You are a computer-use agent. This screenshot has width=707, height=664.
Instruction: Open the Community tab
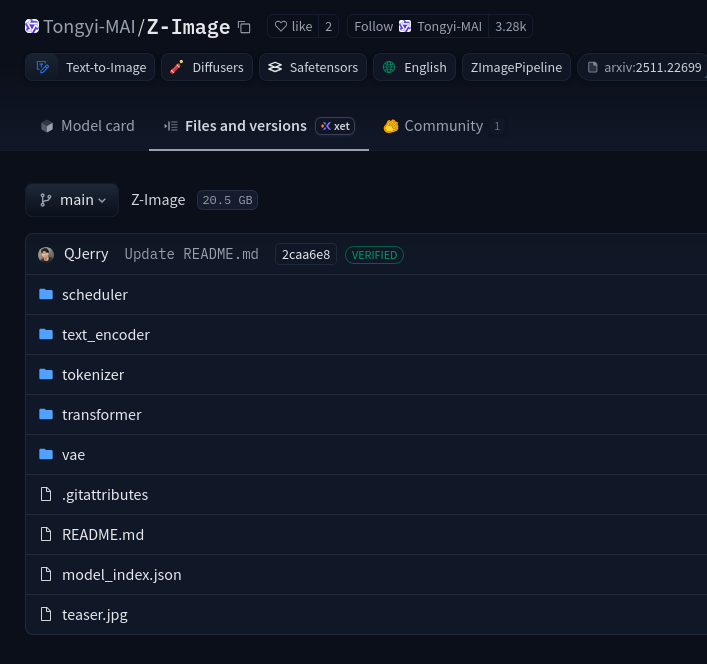443,126
